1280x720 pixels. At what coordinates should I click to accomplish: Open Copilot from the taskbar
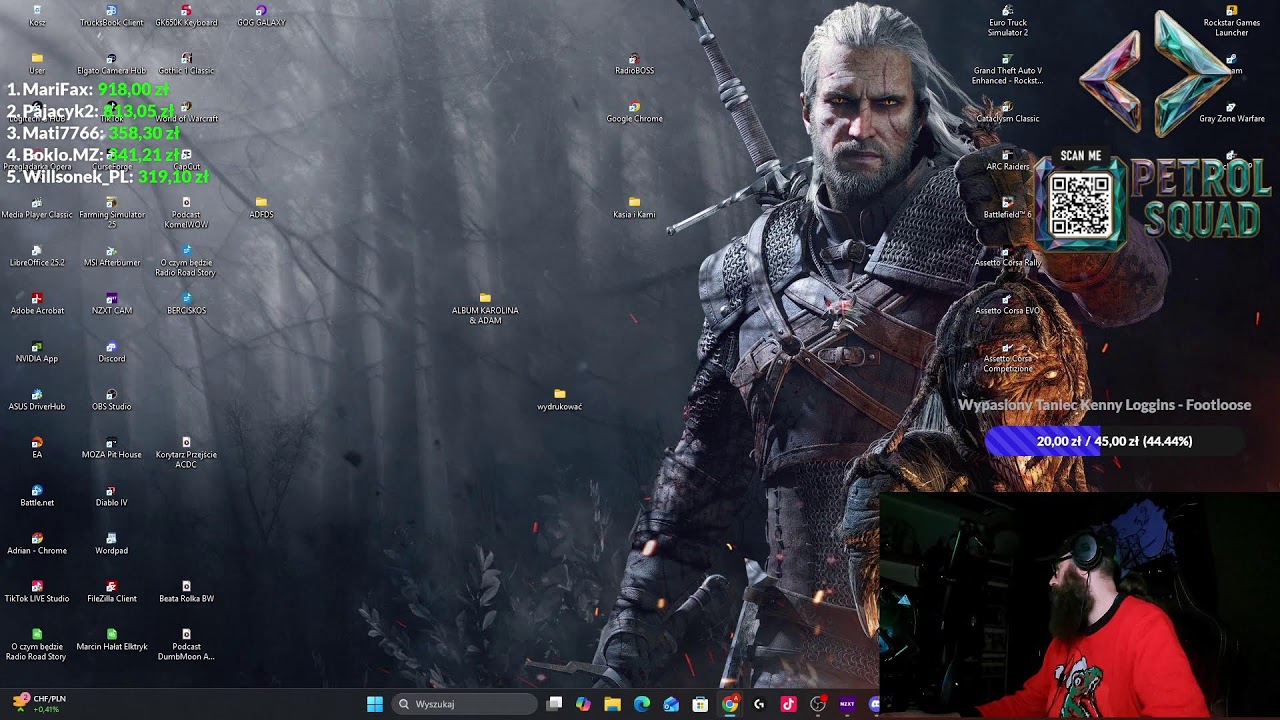(x=583, y=704)
